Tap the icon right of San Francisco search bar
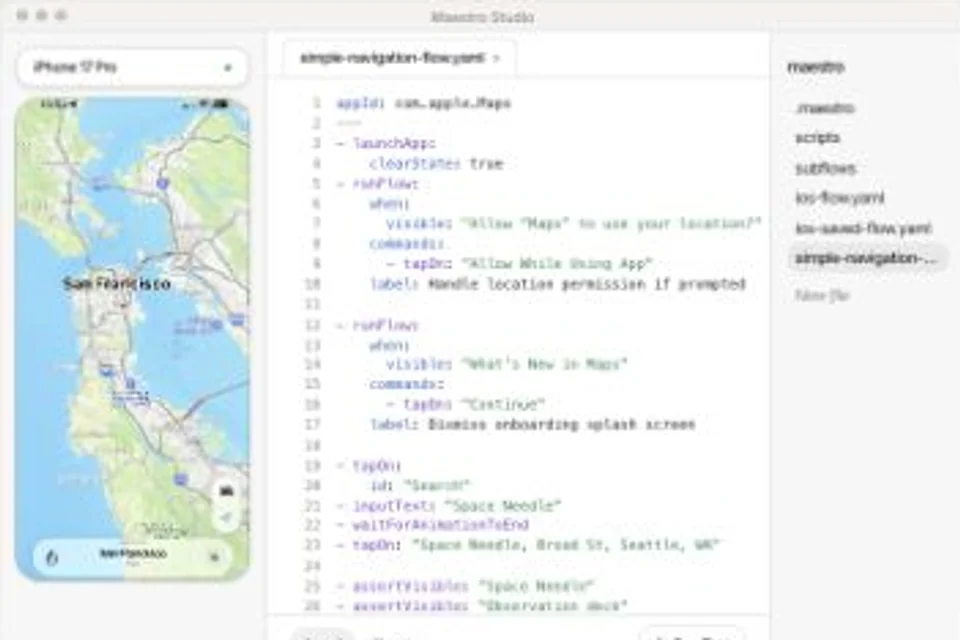960x640 pixels. click(214, 557)
